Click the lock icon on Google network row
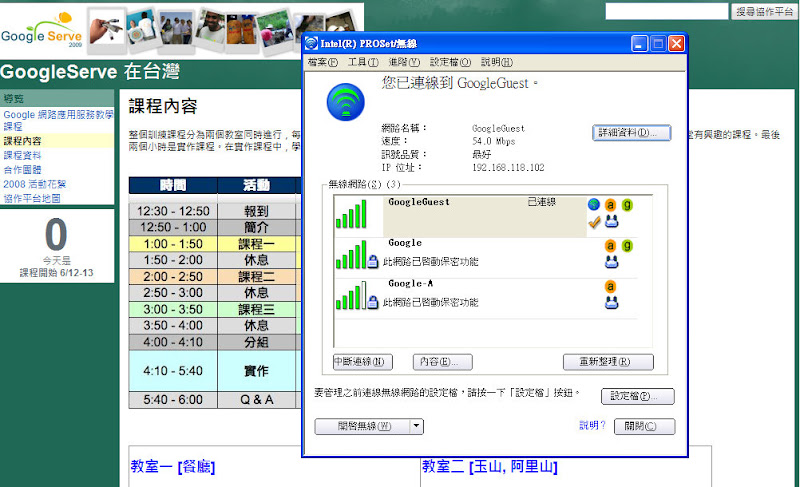The image size is (800, 487). coord(373,262)
